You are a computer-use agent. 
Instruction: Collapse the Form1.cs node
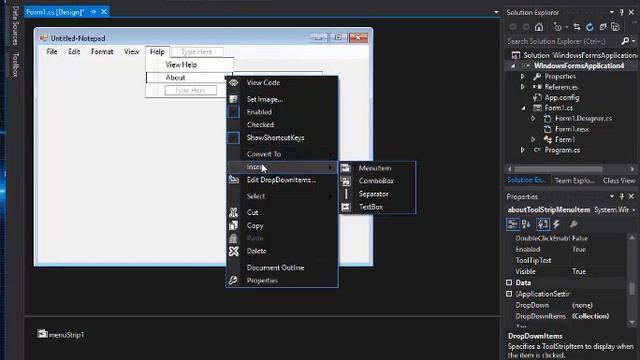tap(524, 108)
